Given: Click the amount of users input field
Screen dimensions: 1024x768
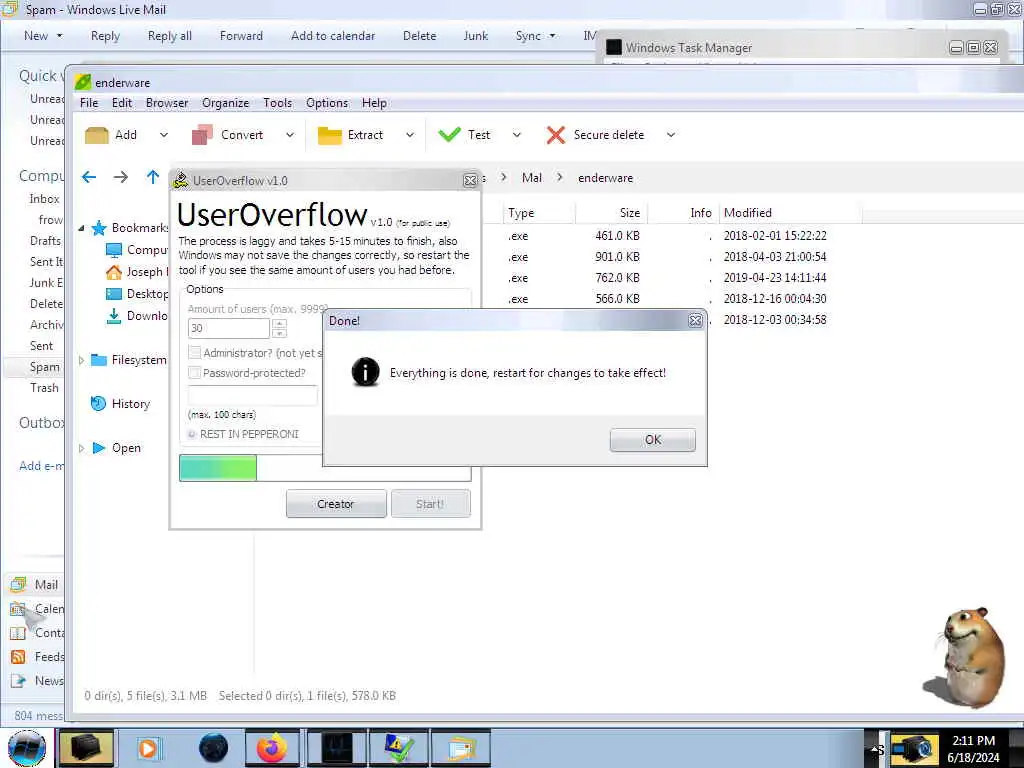Looking at the screenshot, I should pyautogui.click(x=229, y=328).
